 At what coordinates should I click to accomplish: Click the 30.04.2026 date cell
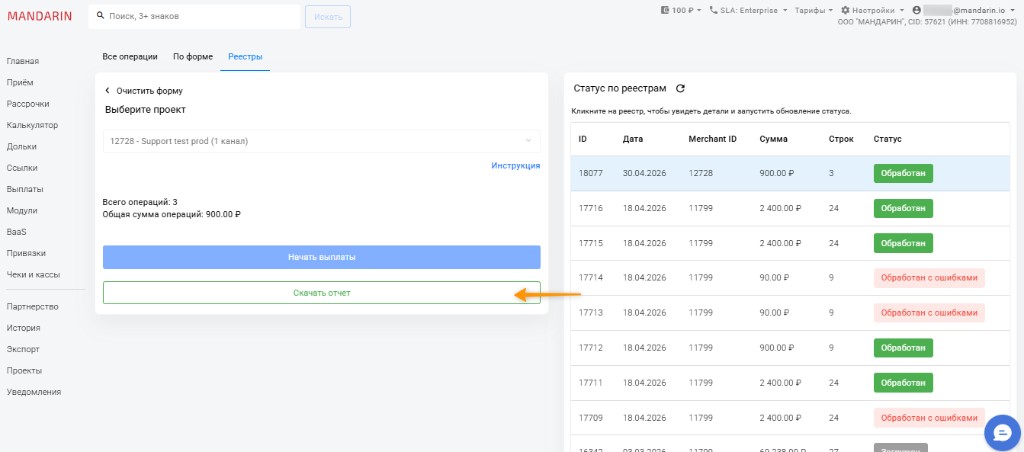pos(645,173)
